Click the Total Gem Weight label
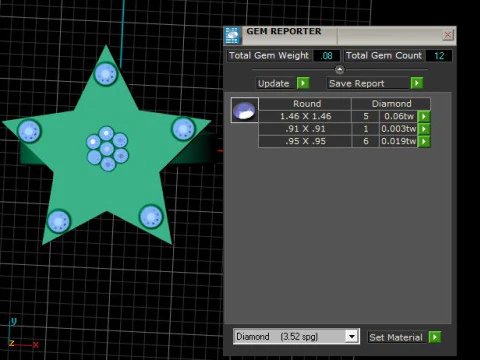The width and height of the screenshot is (480, 360). click(269, 56)
